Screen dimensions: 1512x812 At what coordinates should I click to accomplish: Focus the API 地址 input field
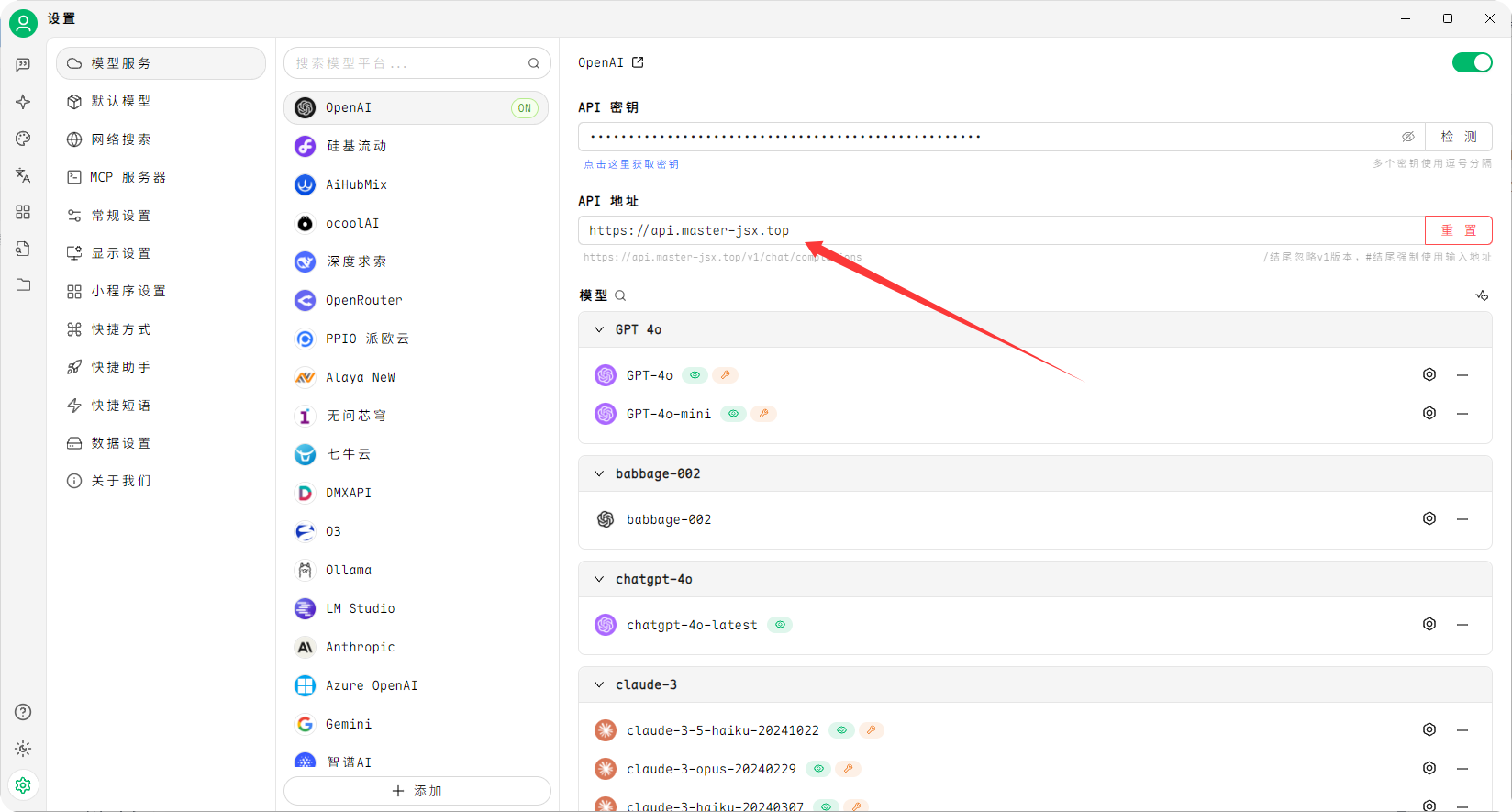click(1001, 230)
